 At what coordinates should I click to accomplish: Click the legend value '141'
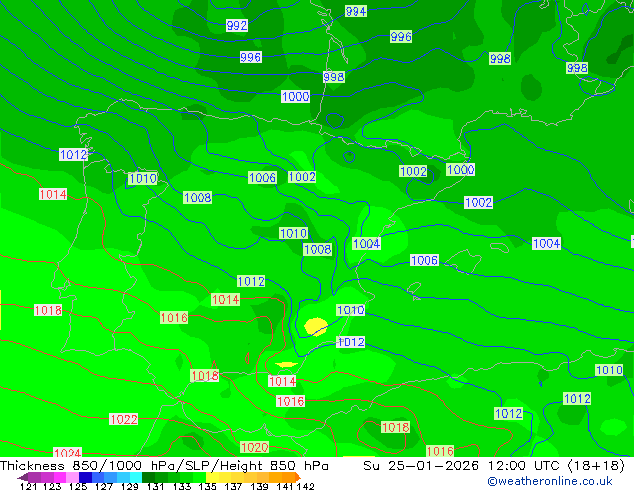tap(285, 486)
